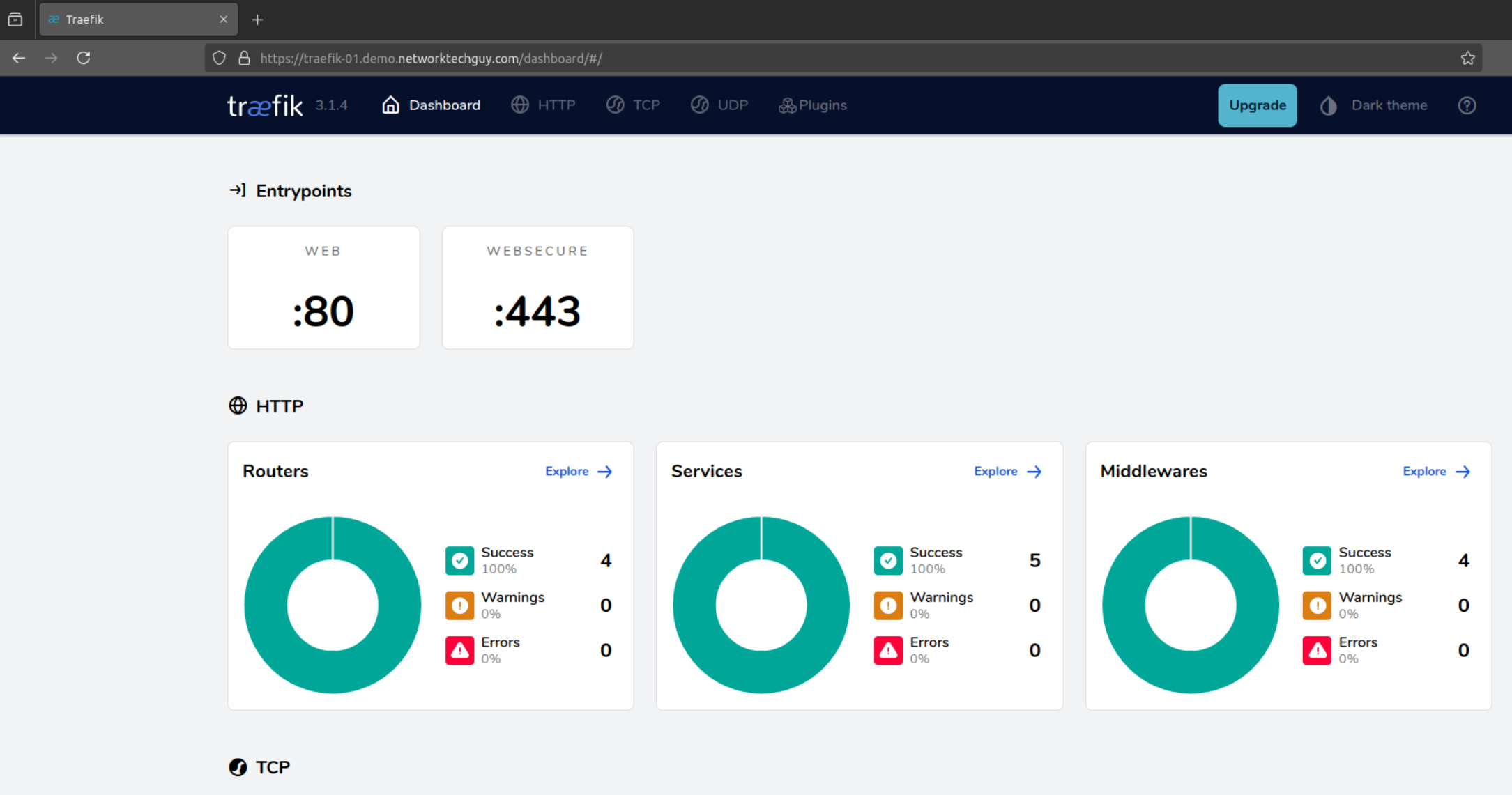Click Explore link in Routers card

[x=579, y=472]
